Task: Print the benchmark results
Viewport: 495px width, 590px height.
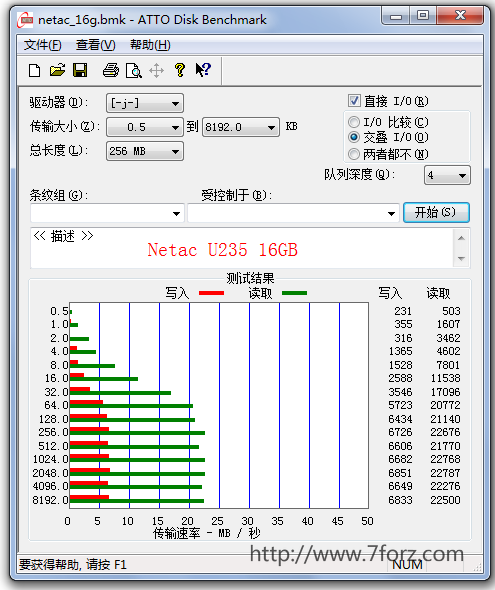Action: [111, 70]
